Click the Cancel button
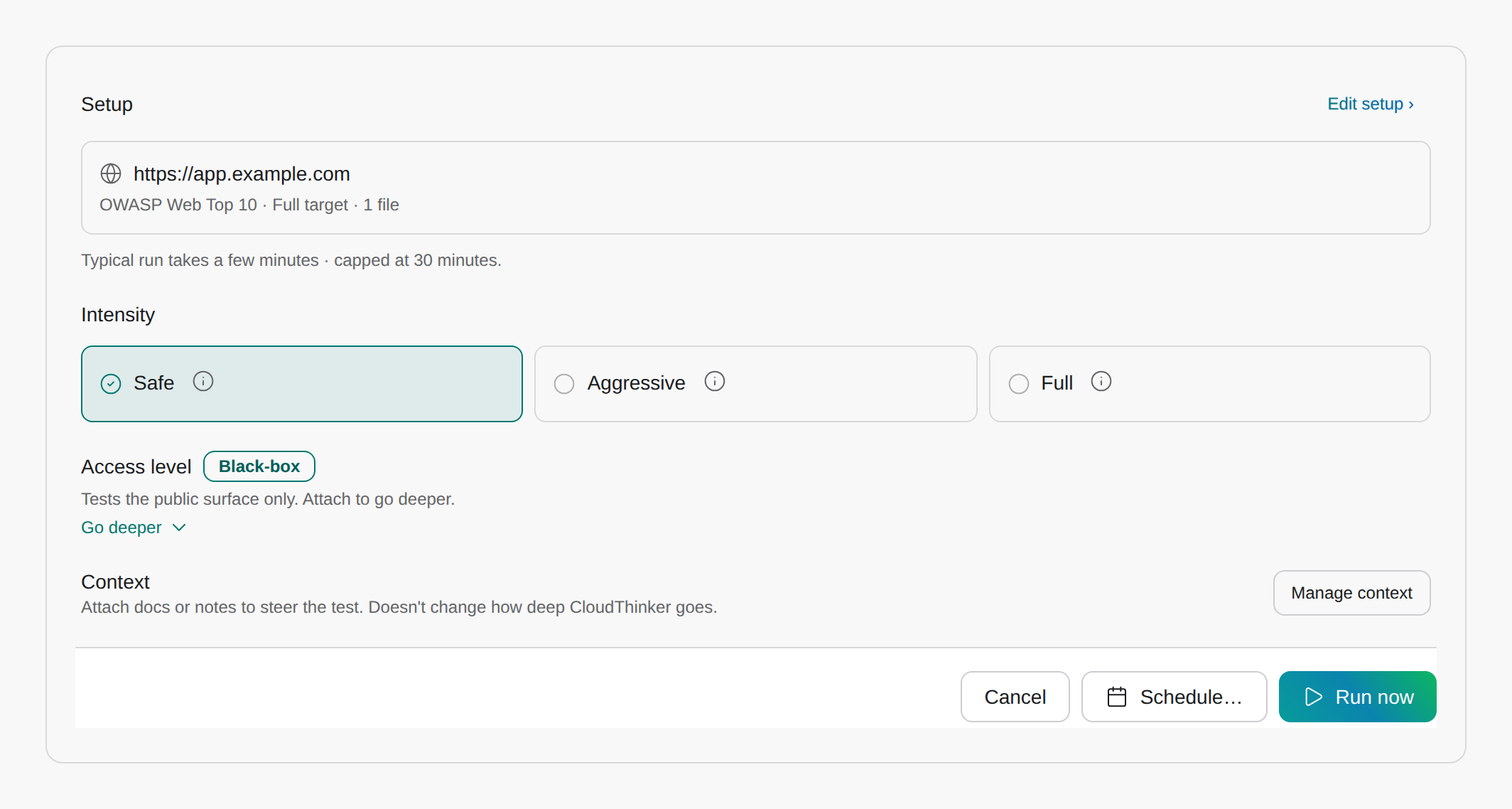Image resolution: width=1512 pixels, height=809 pixels. (x=1015, y=697)
